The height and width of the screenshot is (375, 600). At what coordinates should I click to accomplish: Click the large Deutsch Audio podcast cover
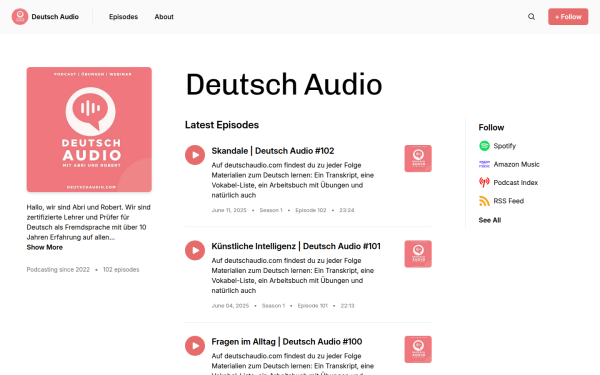89,129
